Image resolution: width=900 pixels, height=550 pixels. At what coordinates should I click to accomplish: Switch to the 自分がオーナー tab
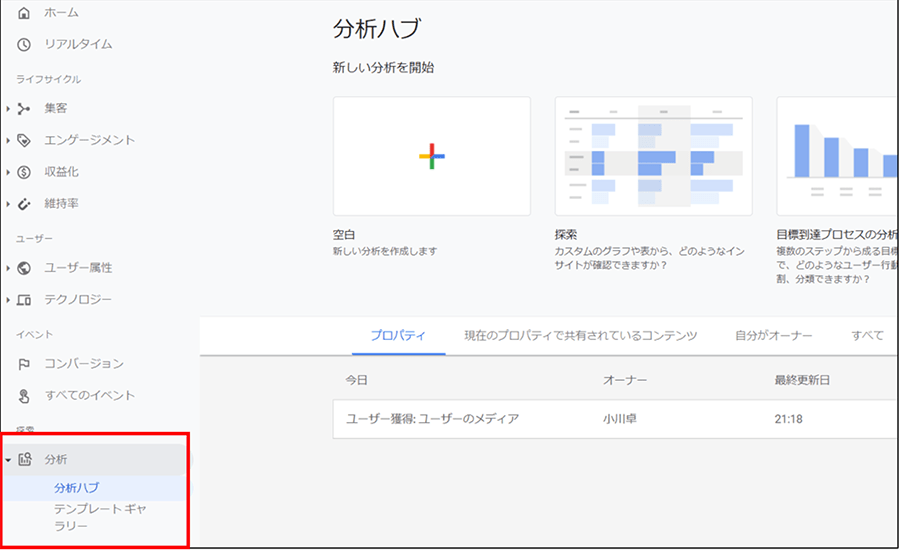point(773,336)
